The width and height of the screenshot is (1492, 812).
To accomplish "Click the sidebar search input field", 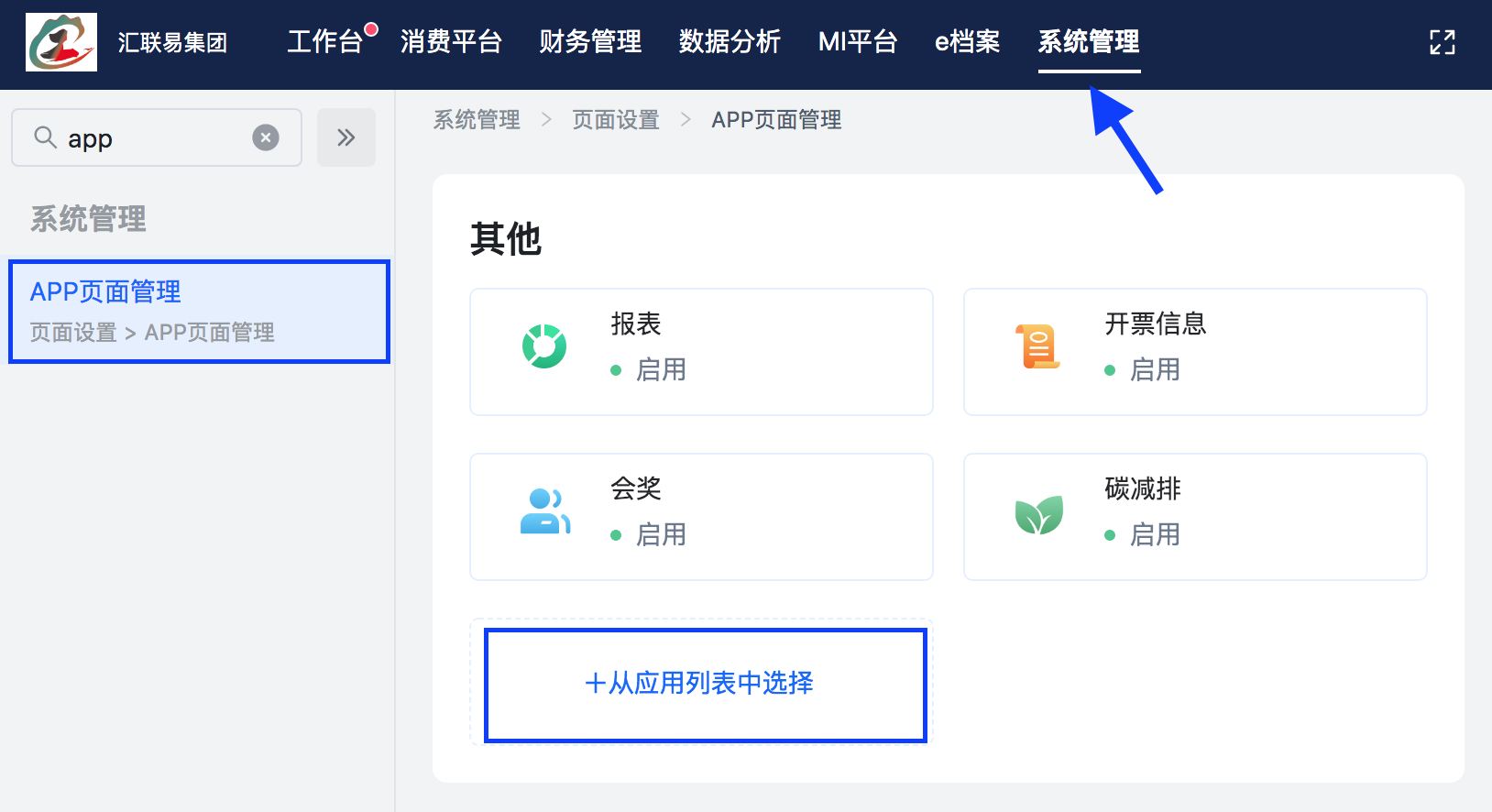I will point(157,137).
